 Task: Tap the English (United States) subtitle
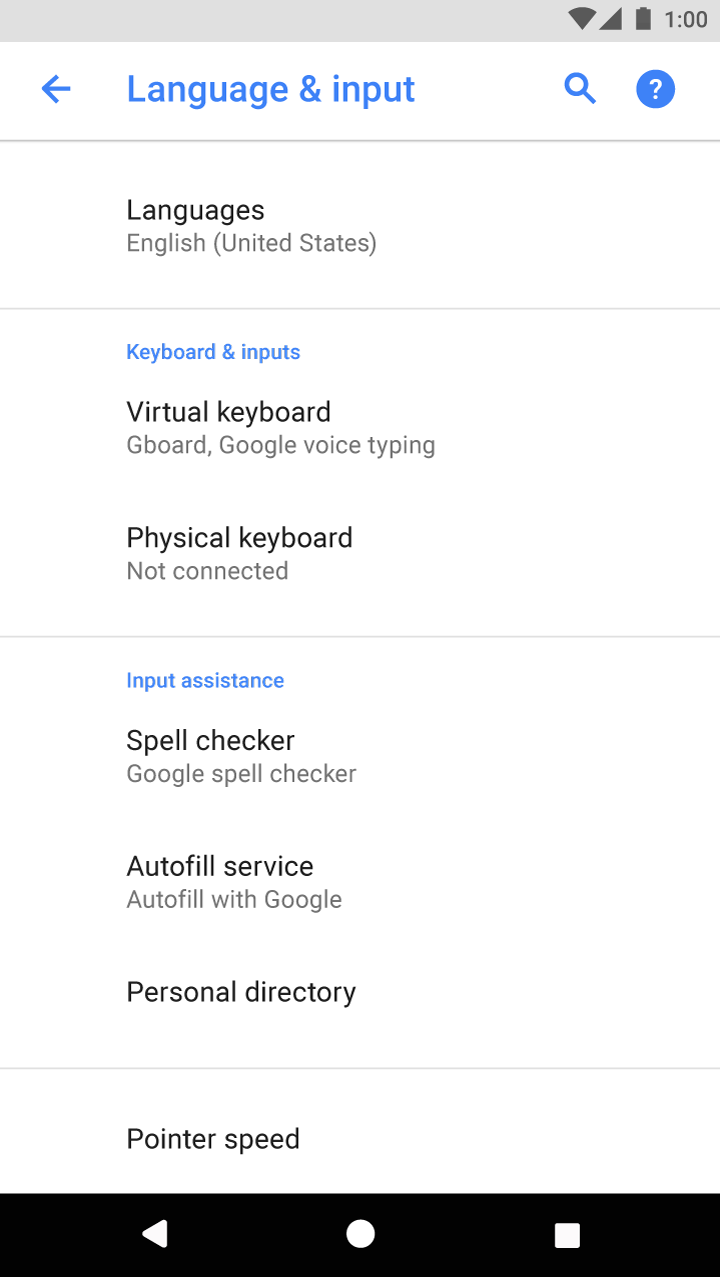click(x=251, y=243)
